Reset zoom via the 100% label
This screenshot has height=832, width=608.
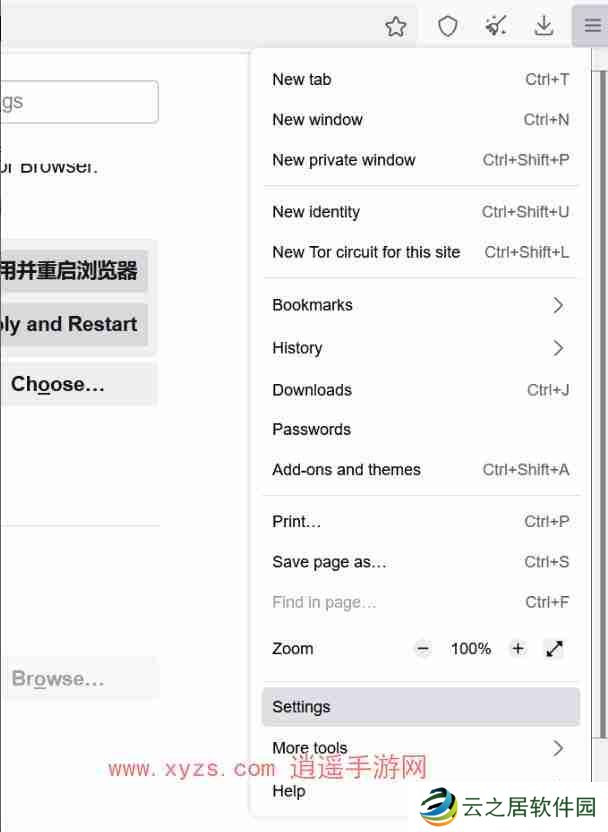470,649
